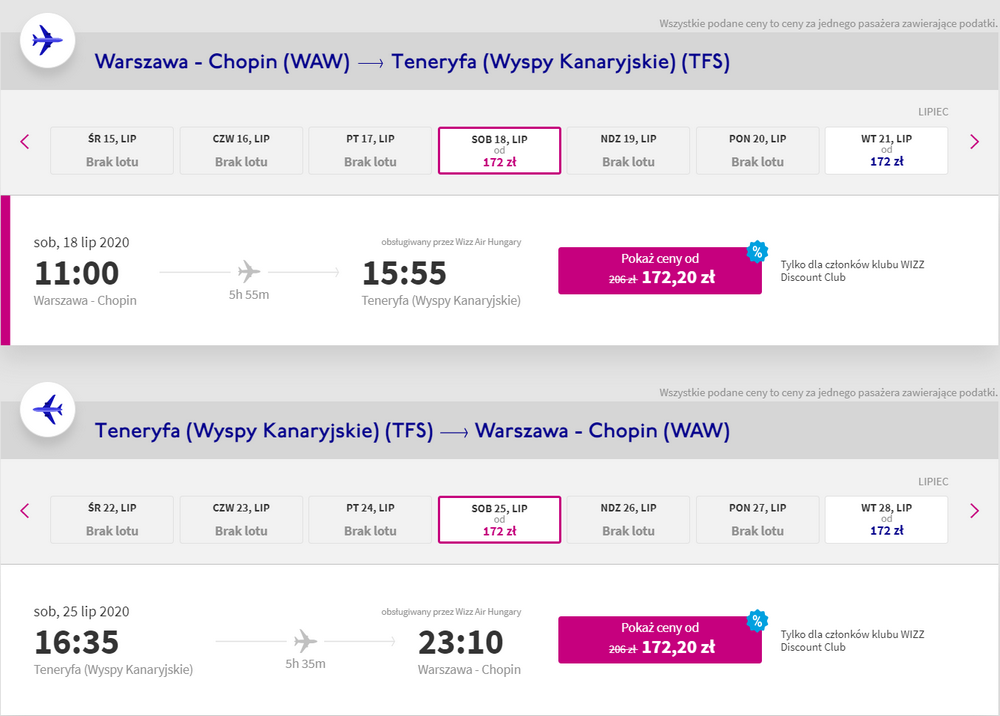The width and height of the screenshot is (1000, 716).
Task: Click the Pon 27, Lip return date tile
Action: tap(757, 519)
